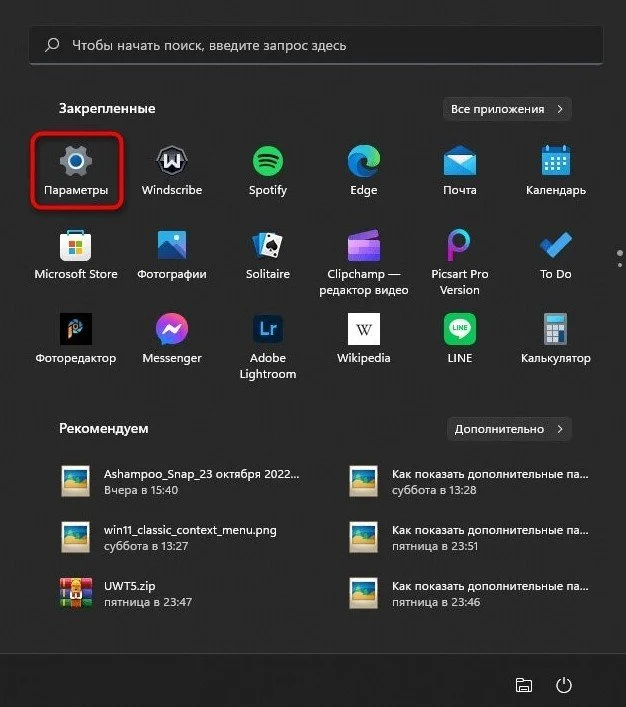
Task: Open the File Explorer folder icon near power
Action: tap(524, 685)
